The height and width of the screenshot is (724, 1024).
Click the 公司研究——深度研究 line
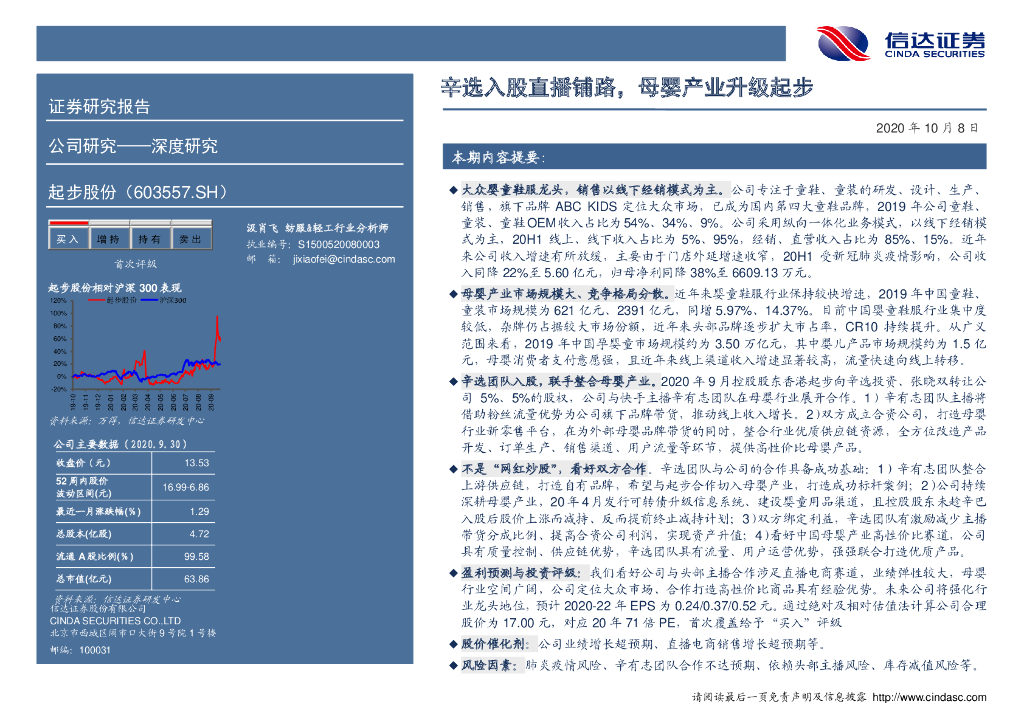coord(133,146)
